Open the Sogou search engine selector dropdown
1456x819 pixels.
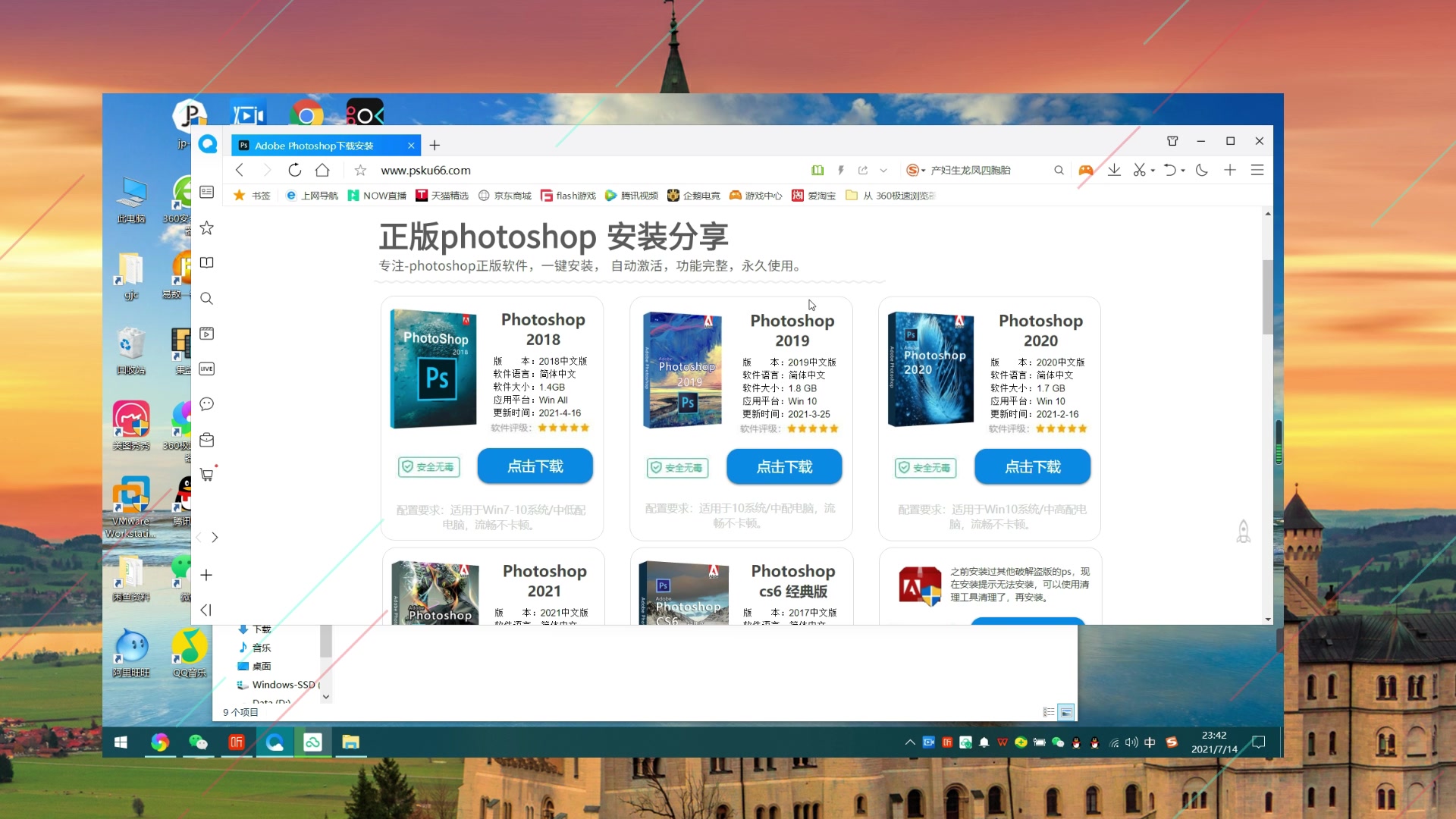[x=916, y=170]
